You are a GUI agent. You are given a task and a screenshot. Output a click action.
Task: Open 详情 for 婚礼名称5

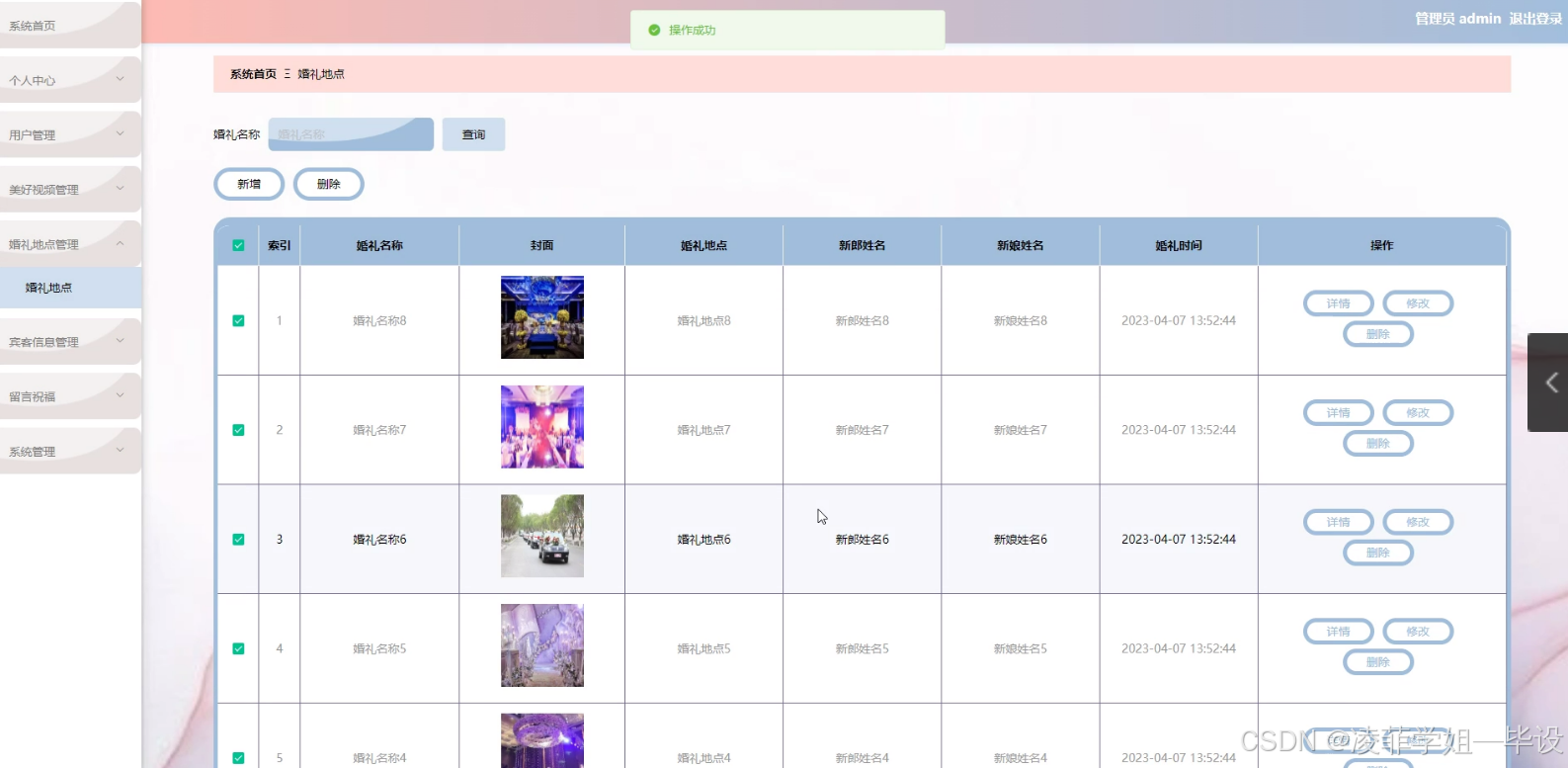pos(1339,632)
